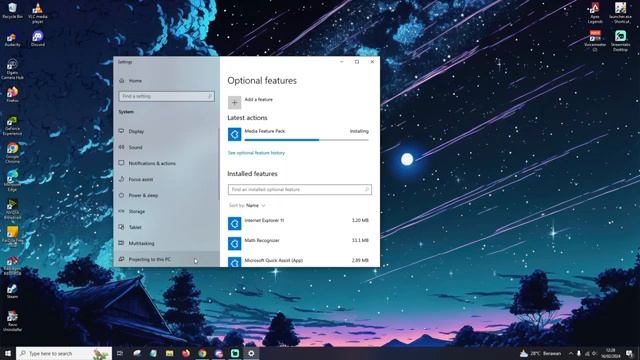This screenshot has width=640, height=360.
Task: Click the 3.20 MB size value
Action: coord(360,220)
